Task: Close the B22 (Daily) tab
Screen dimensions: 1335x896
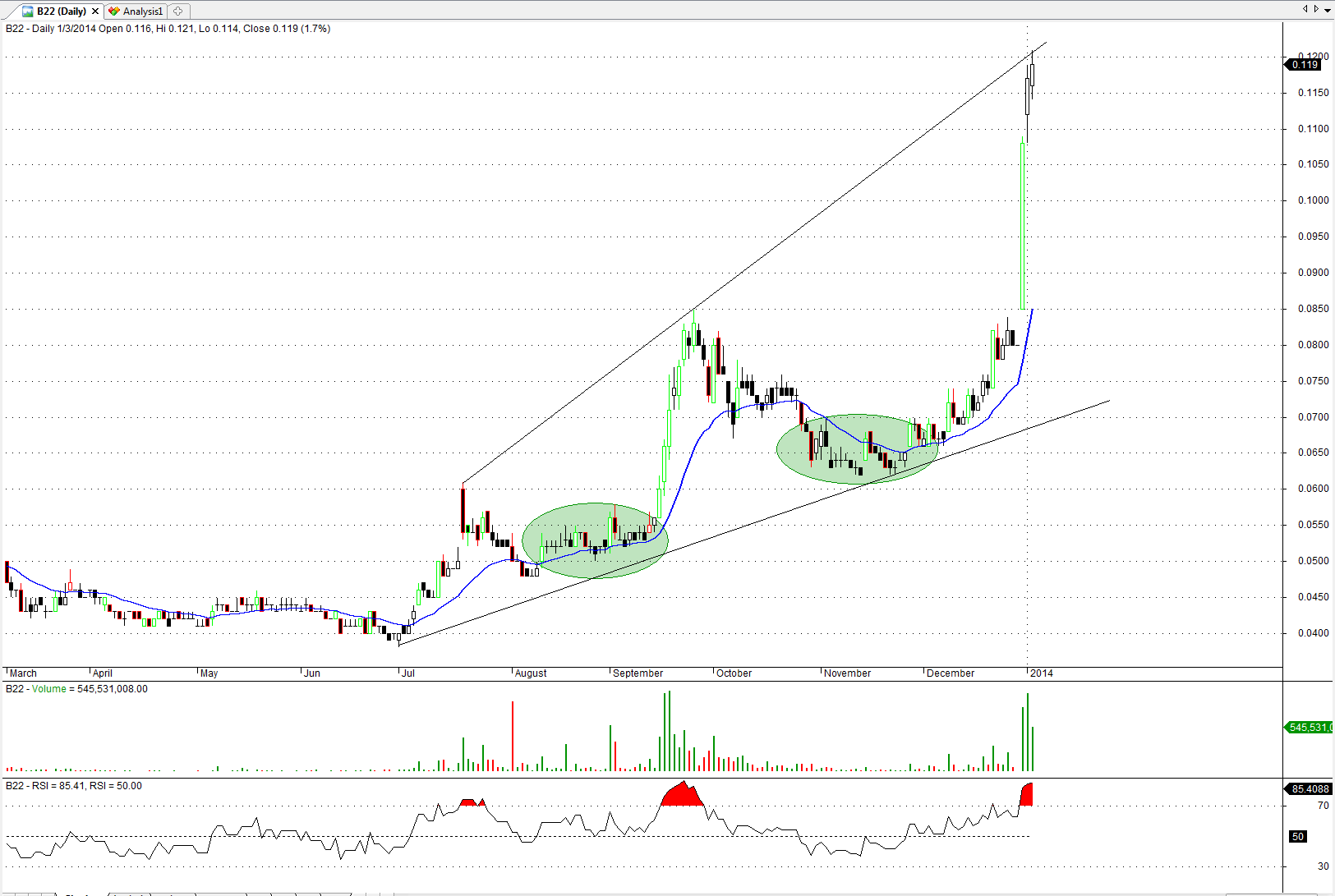Action: click(x=95, y=11)
